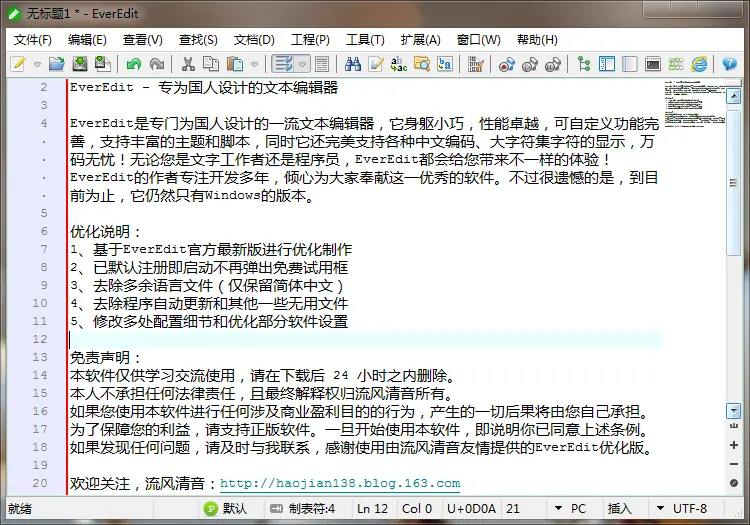
Task: Open the PC line ending dropdown
Action: (570, 509)
